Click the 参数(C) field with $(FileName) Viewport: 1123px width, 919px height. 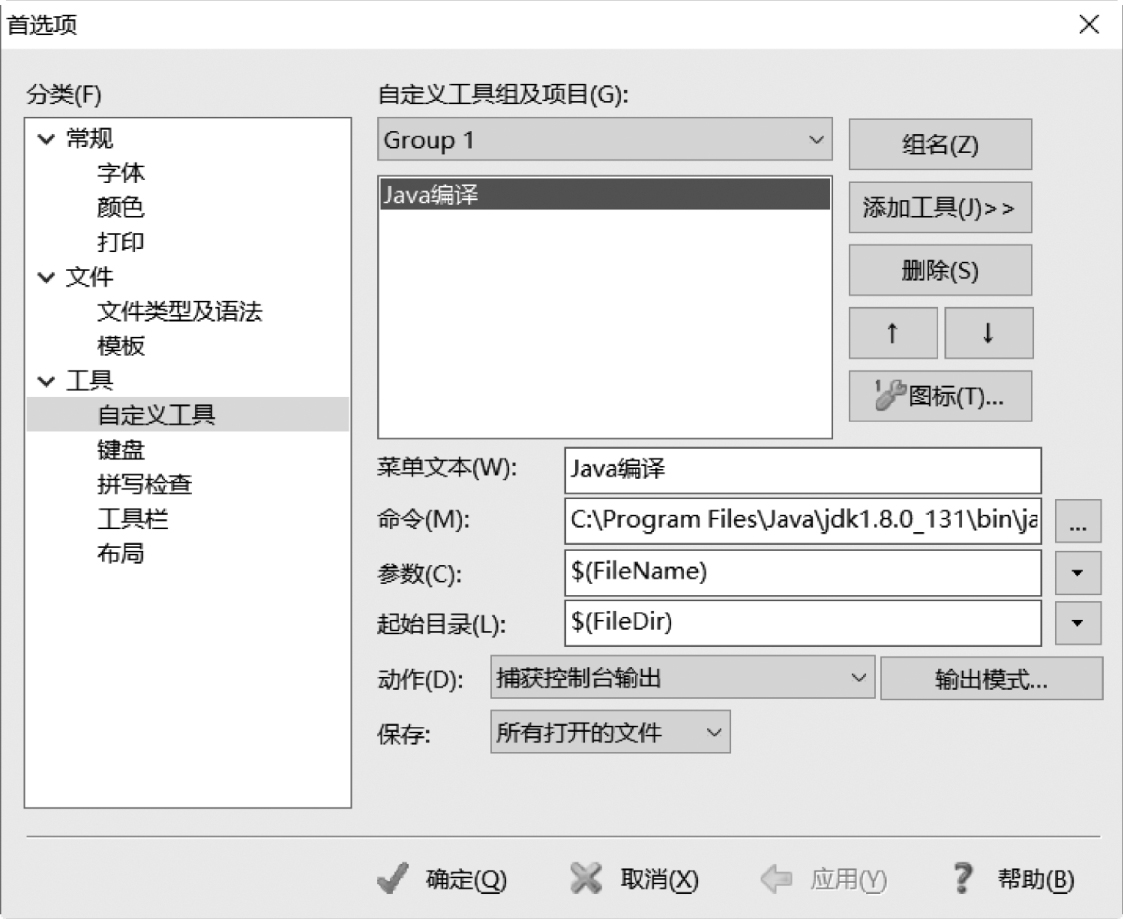803,572
